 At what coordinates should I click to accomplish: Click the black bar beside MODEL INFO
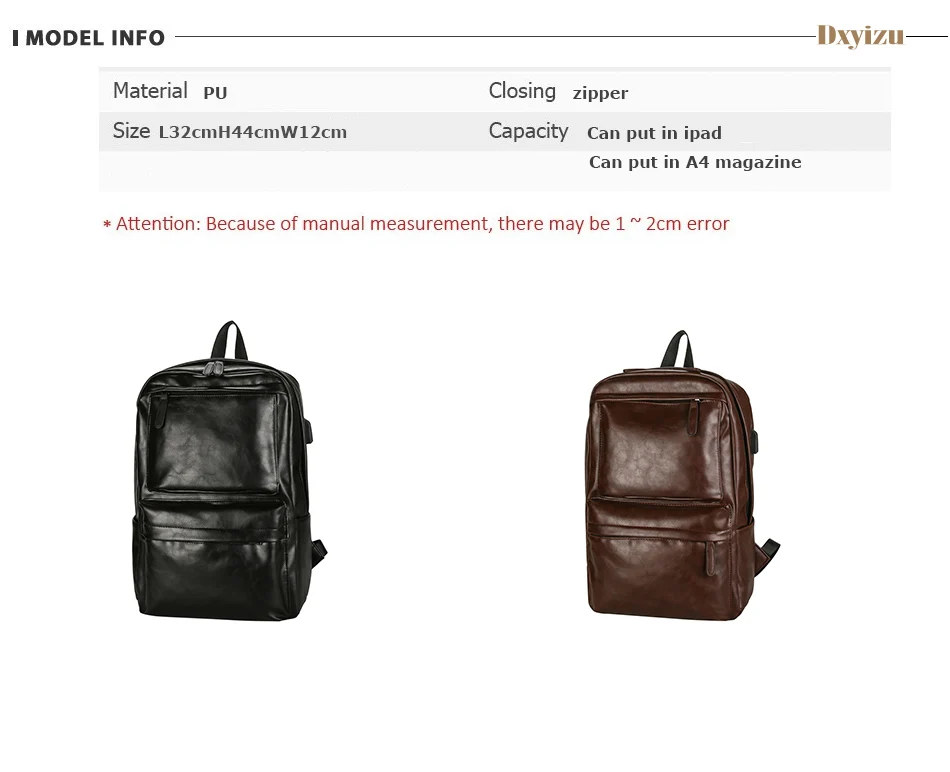pos(16,38)
